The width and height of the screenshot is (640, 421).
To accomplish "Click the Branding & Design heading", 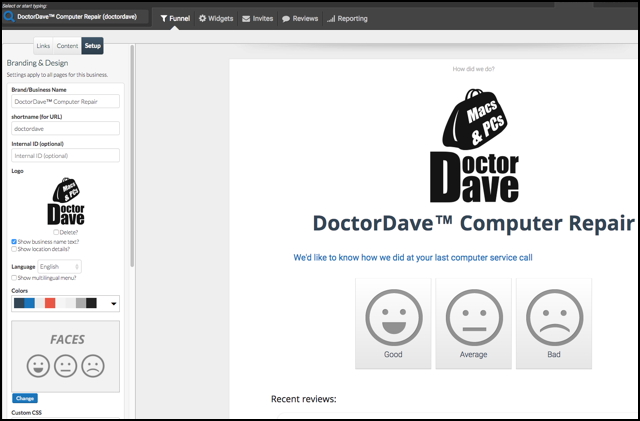I will click(38, 63).
